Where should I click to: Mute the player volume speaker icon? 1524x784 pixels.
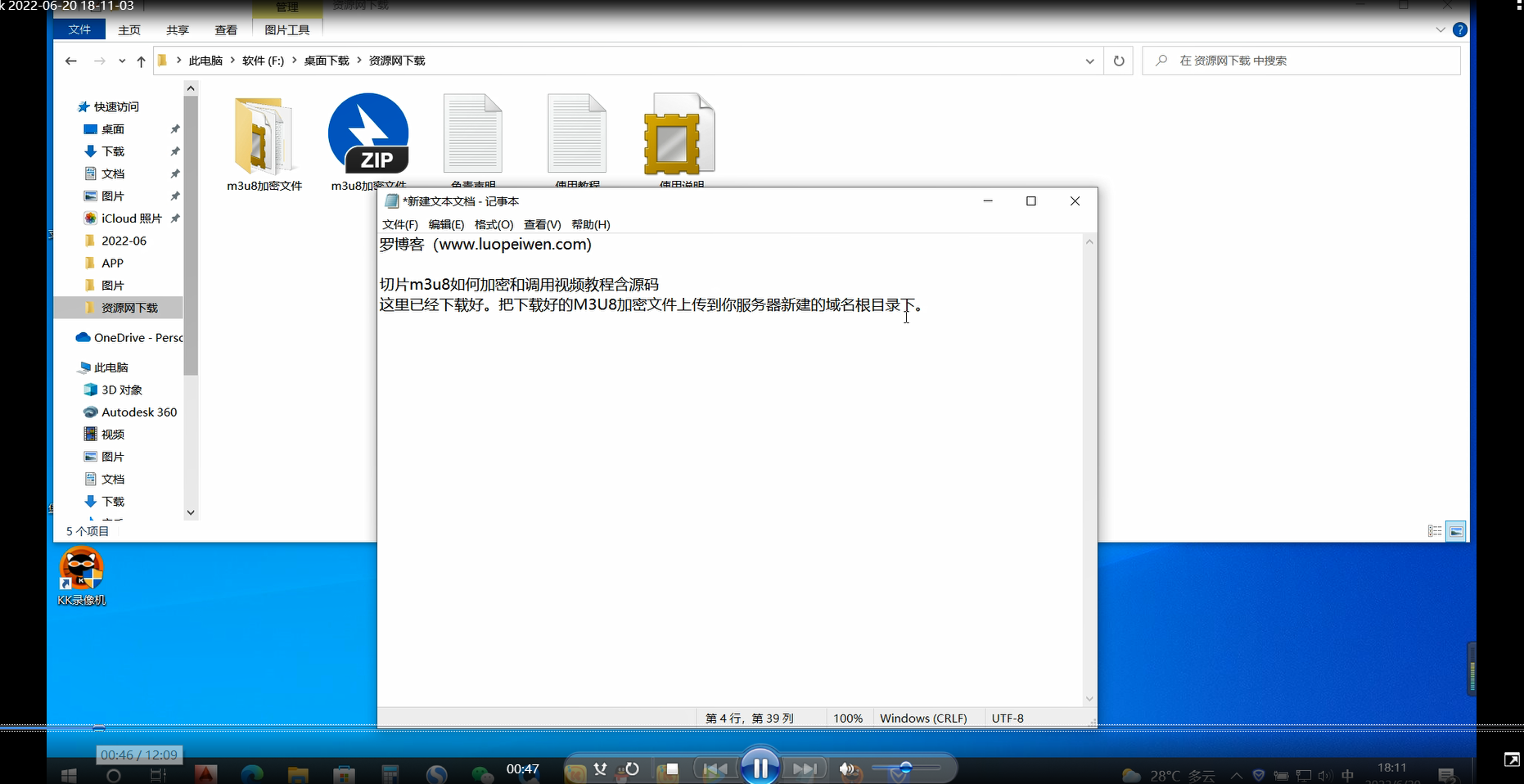tap(846, 769)
